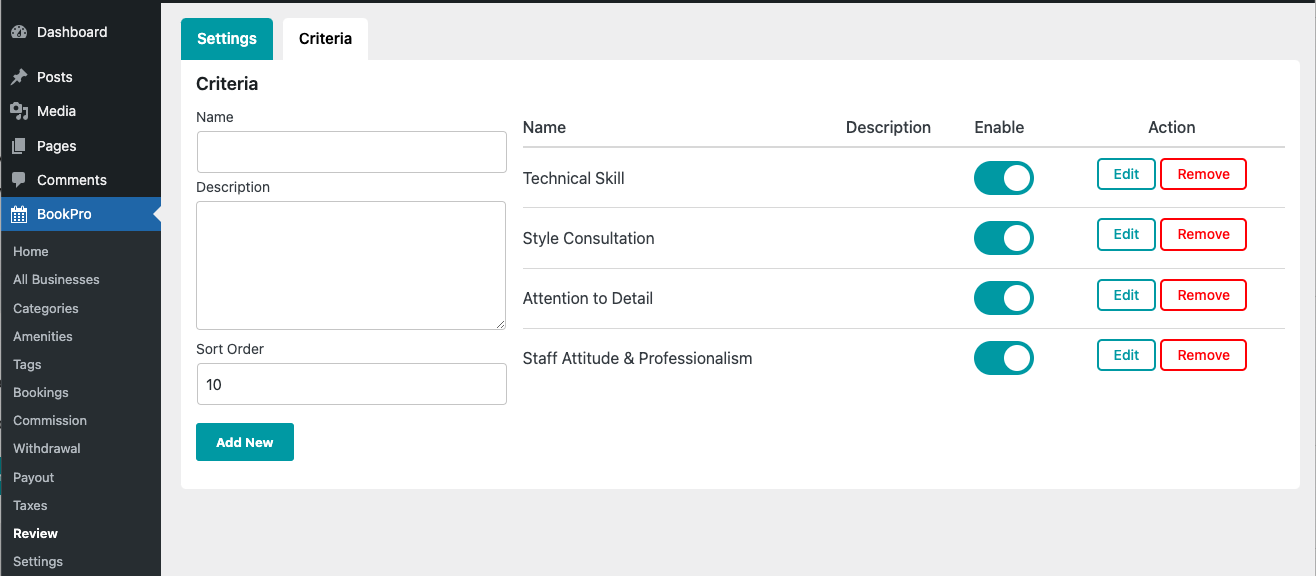Image resolution: width=1316 pixels, height=576 pixels.
Task: Remove the Style Consultation criterion
Action: click(1203, 234)
